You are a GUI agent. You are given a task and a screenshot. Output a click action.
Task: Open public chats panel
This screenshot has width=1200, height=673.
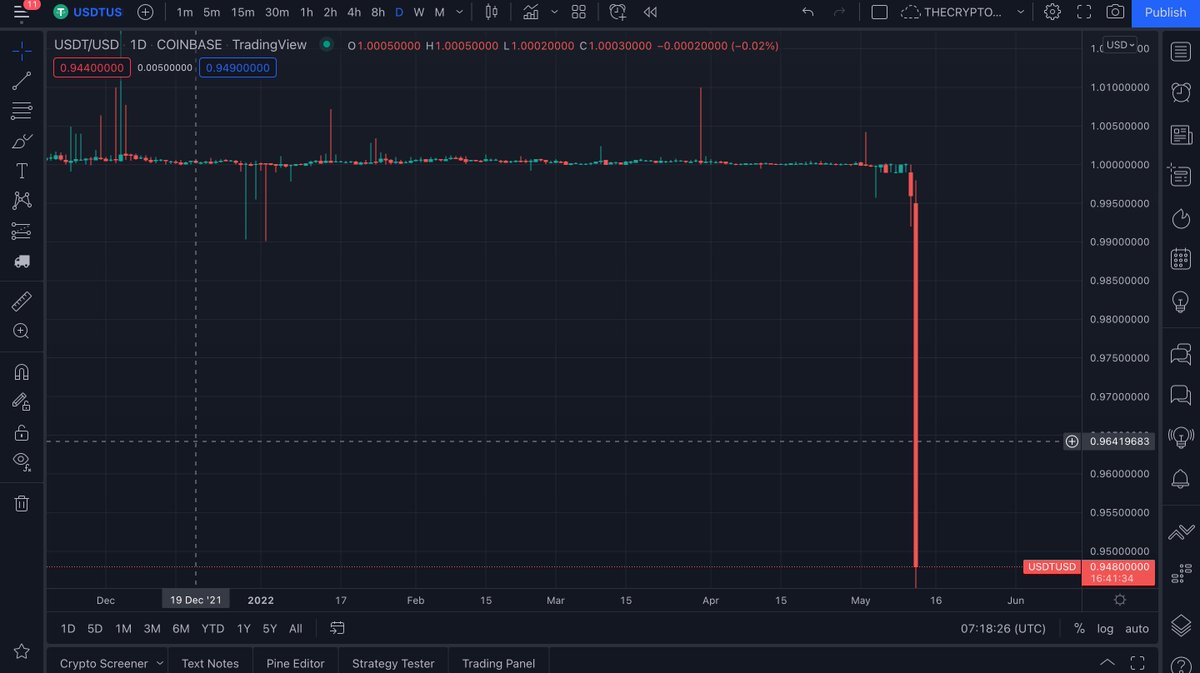(x=1180, y=353)
